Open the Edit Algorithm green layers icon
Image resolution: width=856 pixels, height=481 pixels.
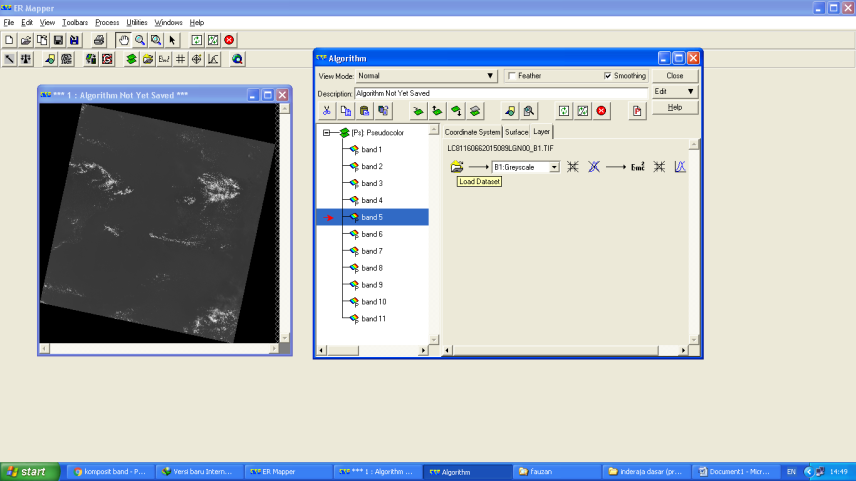(132, 59)
